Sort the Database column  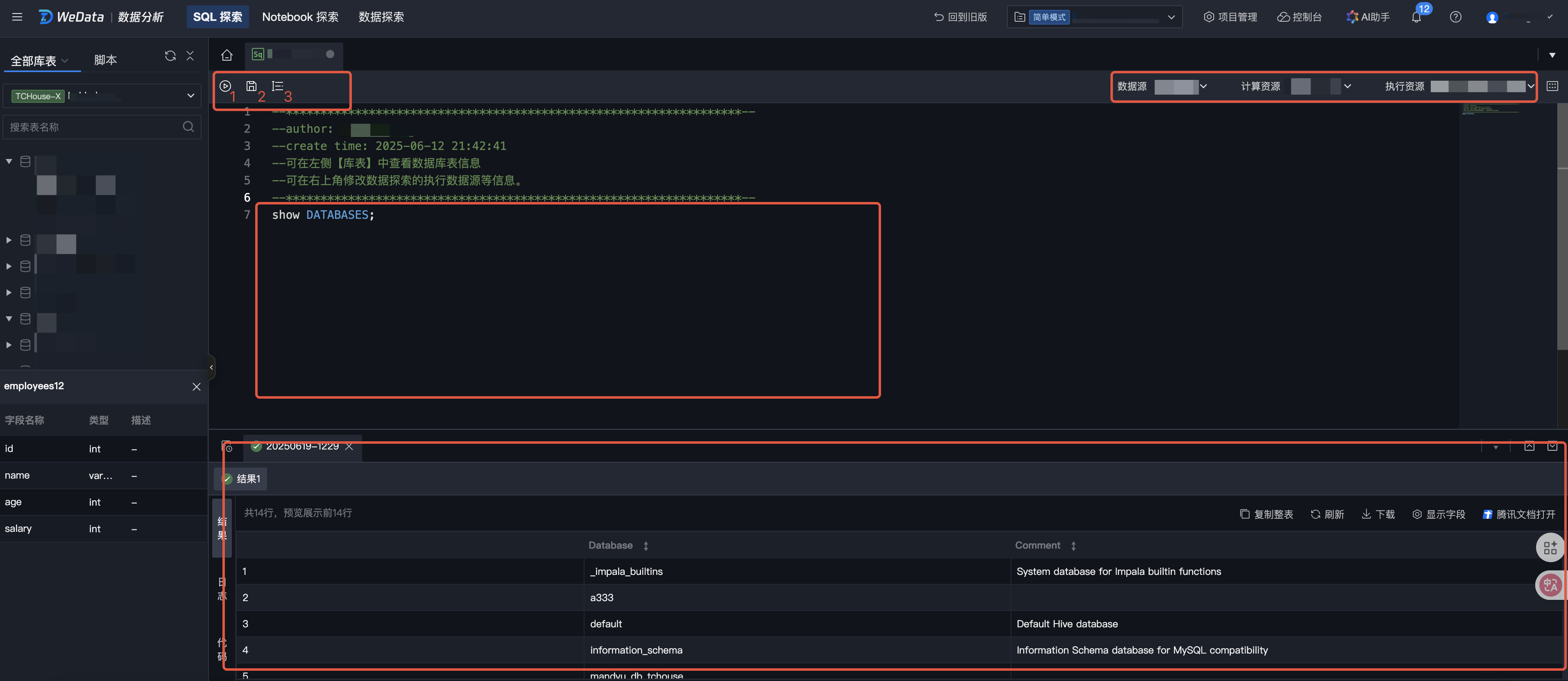(x=646, y=546)
